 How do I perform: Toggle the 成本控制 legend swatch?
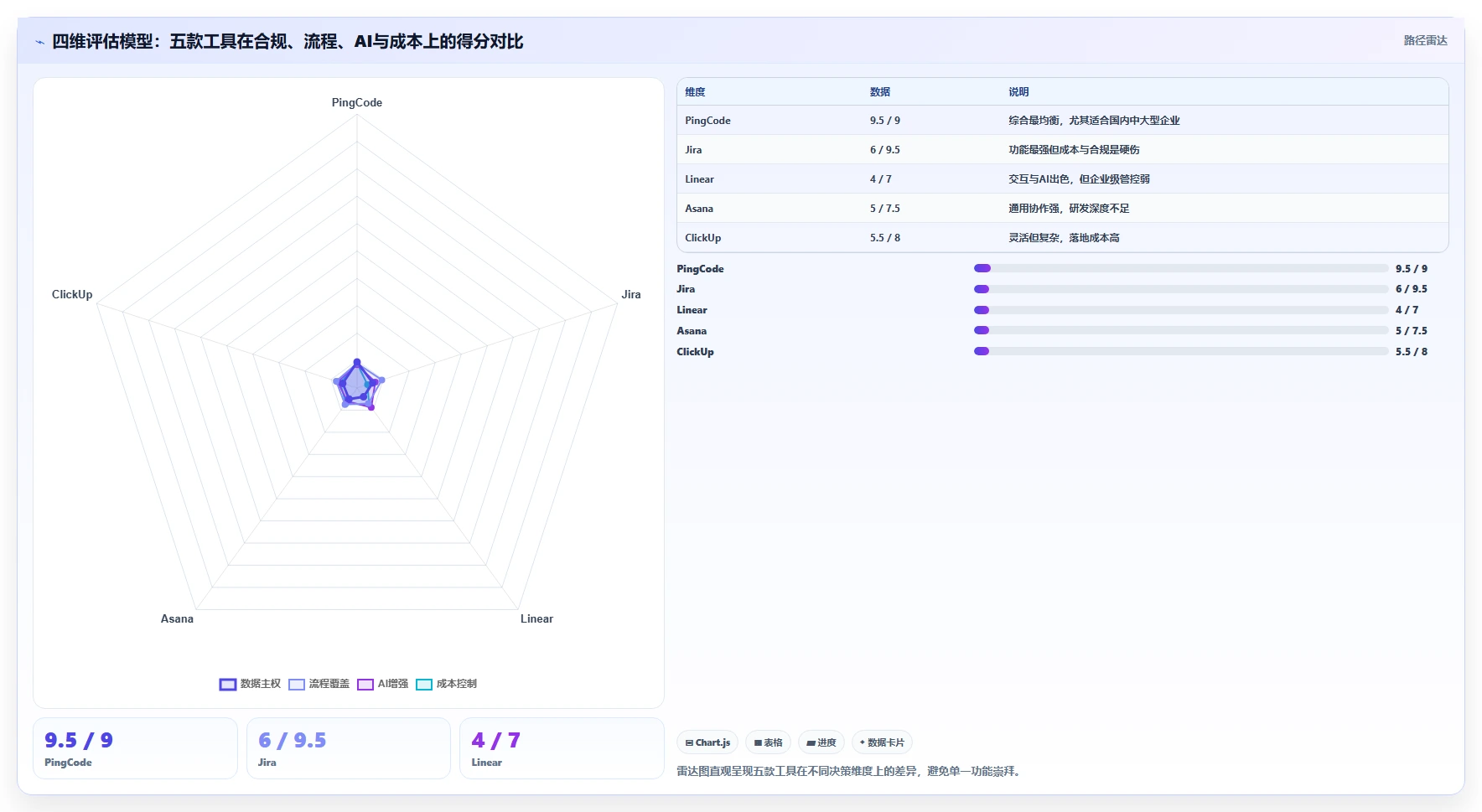[424, 685]
